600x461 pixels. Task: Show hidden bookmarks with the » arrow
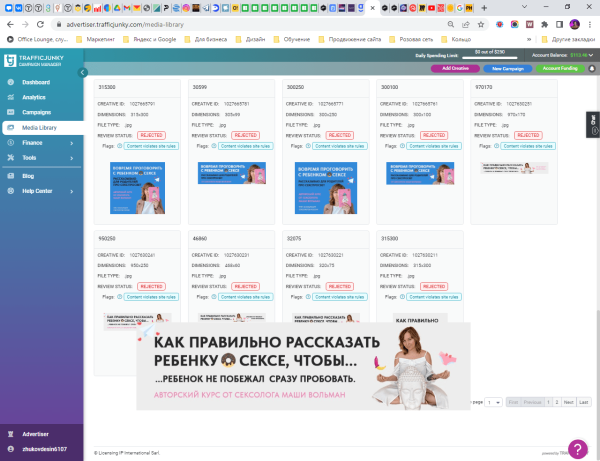529,39
